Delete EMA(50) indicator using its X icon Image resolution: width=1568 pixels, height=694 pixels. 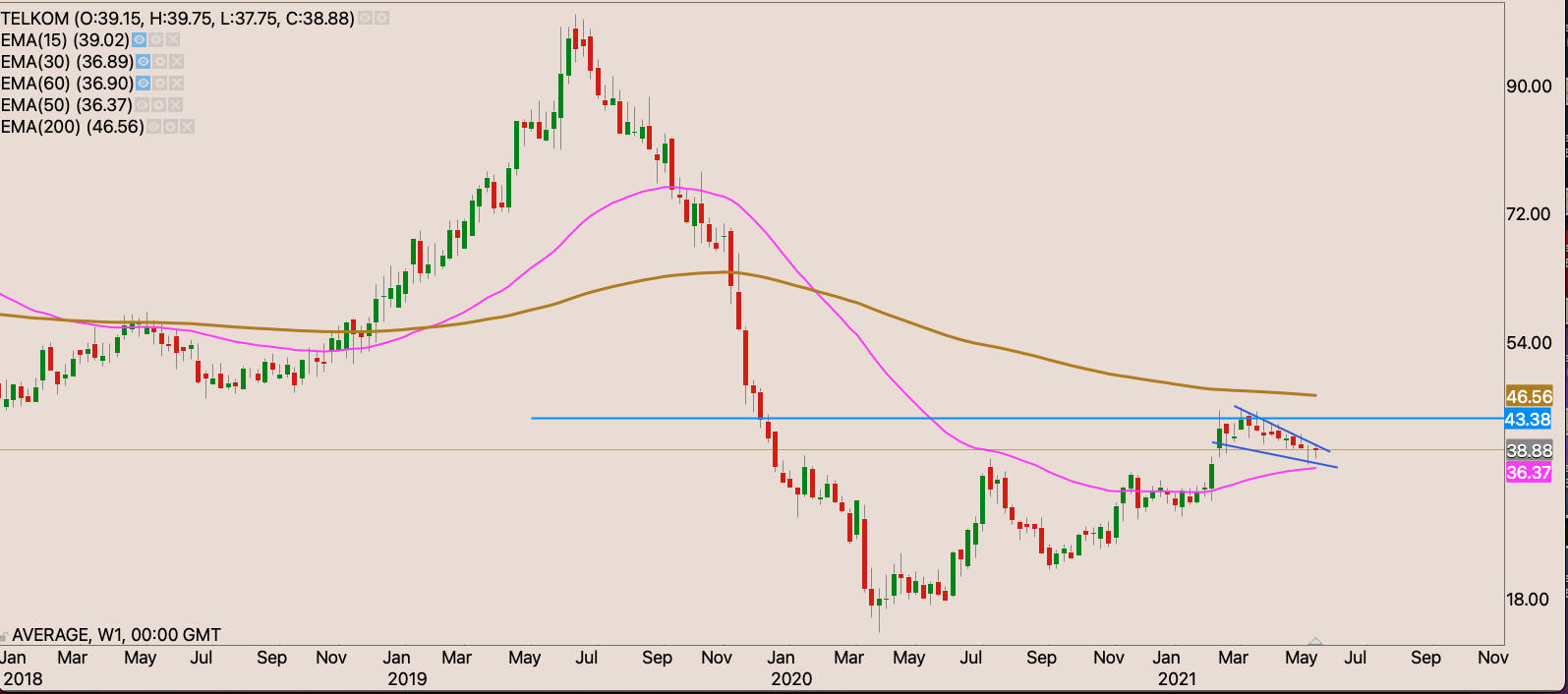(176, 105)
